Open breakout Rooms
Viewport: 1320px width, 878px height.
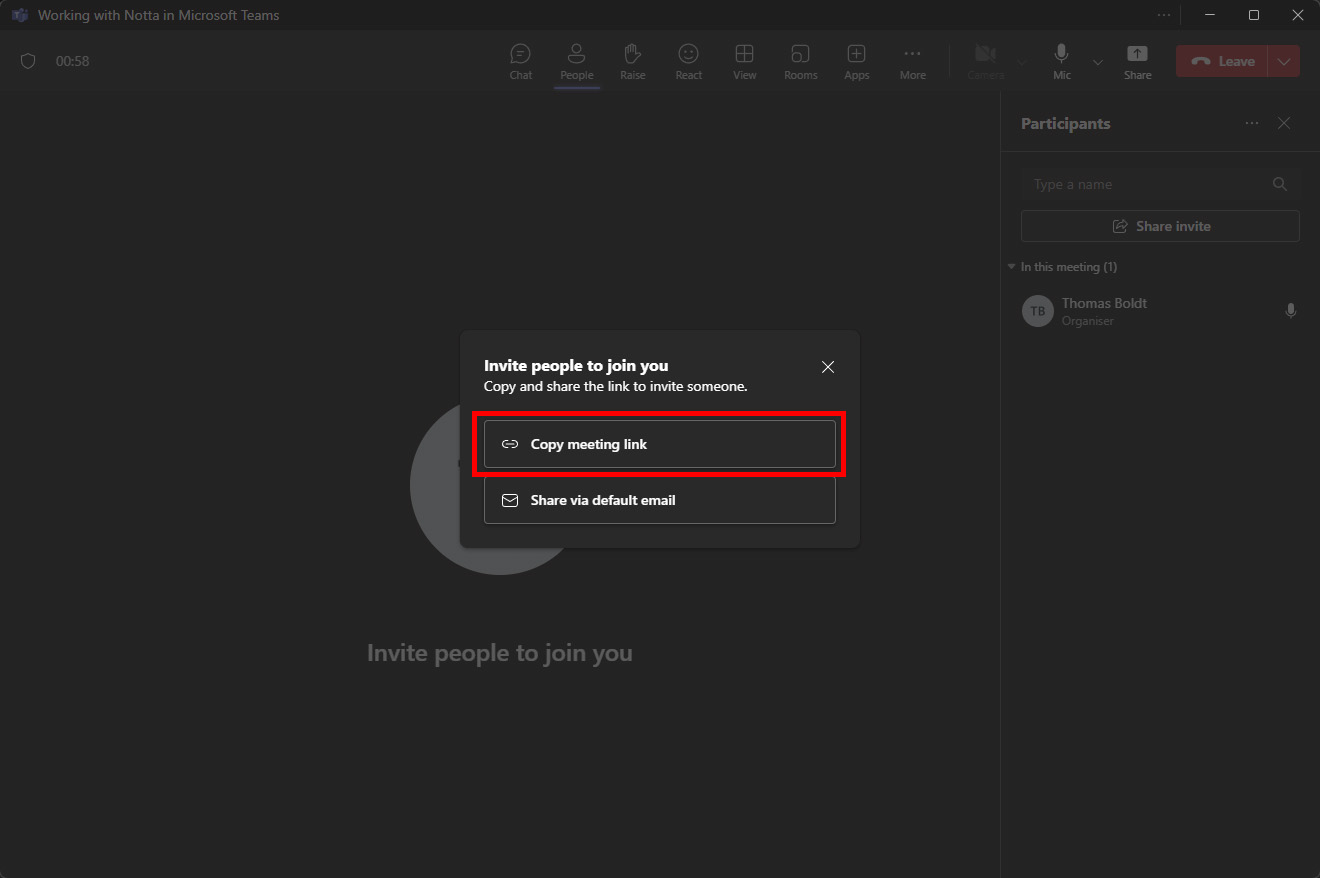(801, 62)
